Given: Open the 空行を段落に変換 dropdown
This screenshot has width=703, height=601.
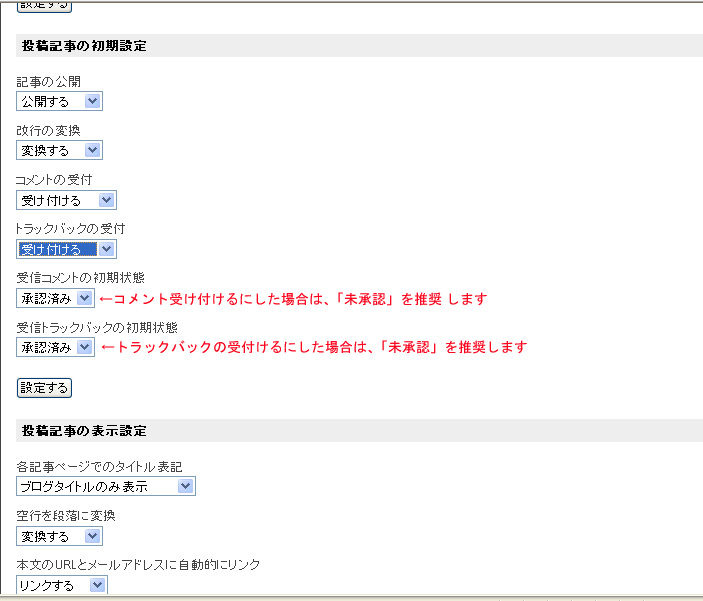Looking at the screenshot, I should (60, 536).
